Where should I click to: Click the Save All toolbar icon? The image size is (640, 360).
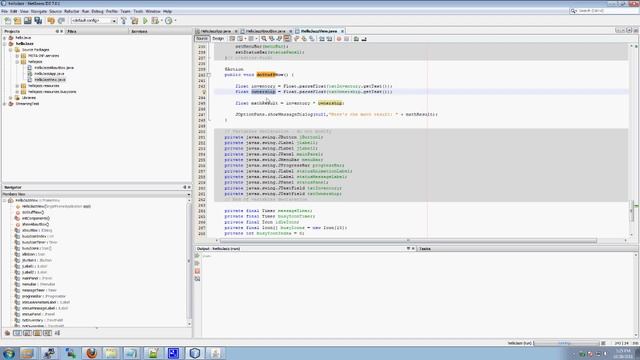38,20
